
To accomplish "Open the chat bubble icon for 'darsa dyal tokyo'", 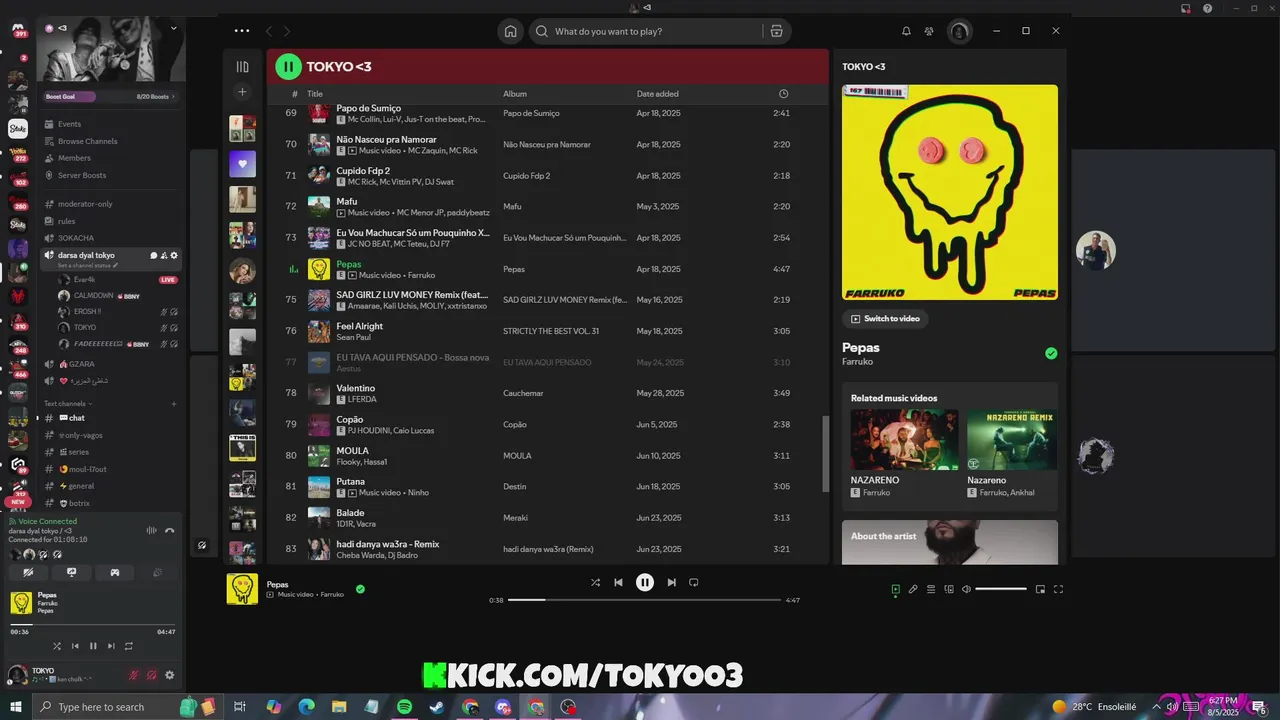I will tap(154, 255).
